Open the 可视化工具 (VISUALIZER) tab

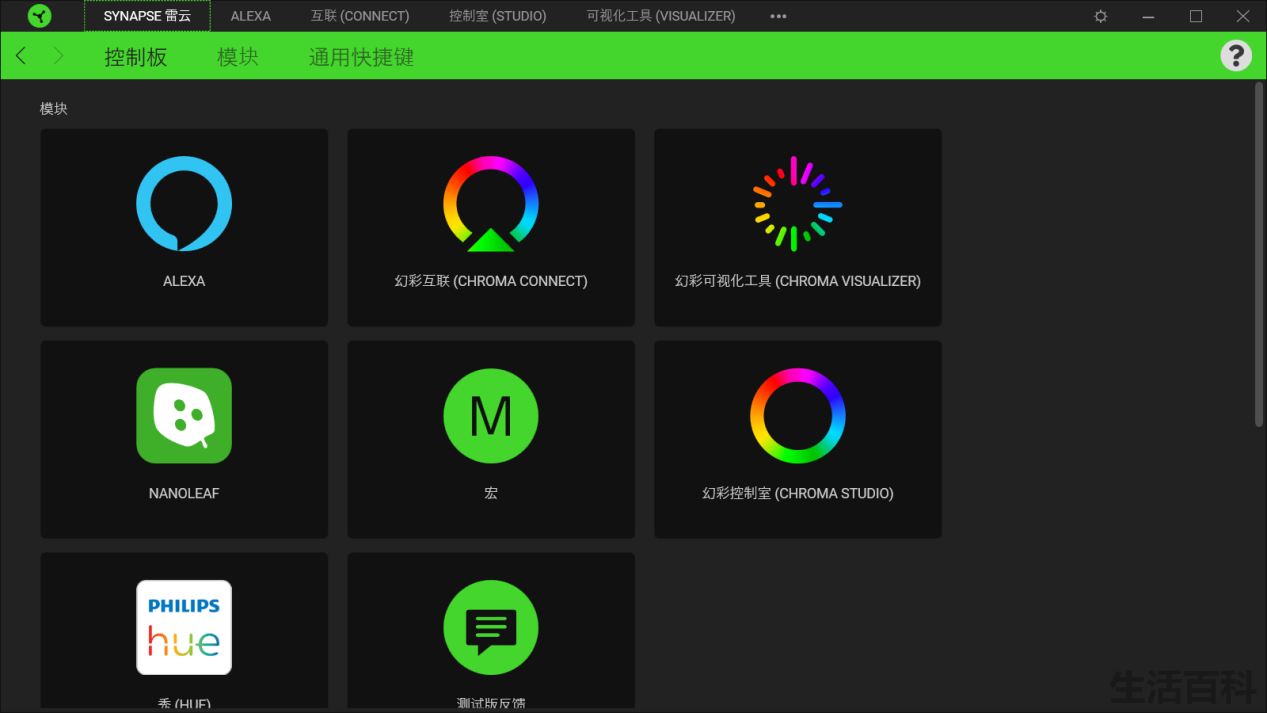click(661, 16)
